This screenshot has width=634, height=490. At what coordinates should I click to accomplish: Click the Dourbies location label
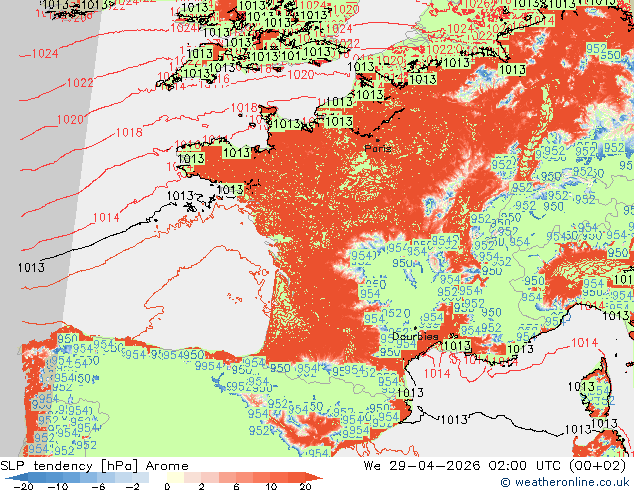tap(415, 336)
